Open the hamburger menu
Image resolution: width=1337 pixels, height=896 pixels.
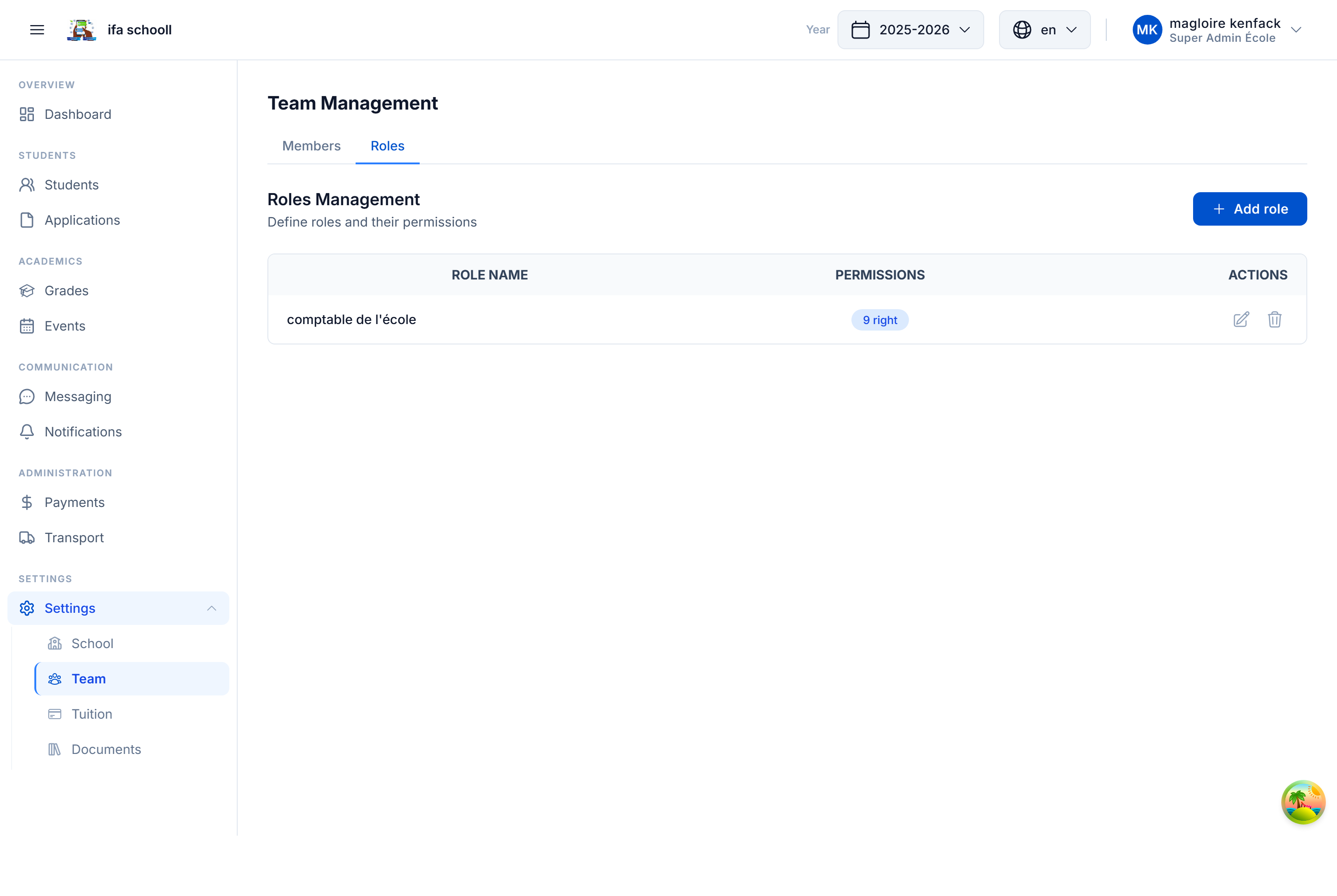point(37,30)
